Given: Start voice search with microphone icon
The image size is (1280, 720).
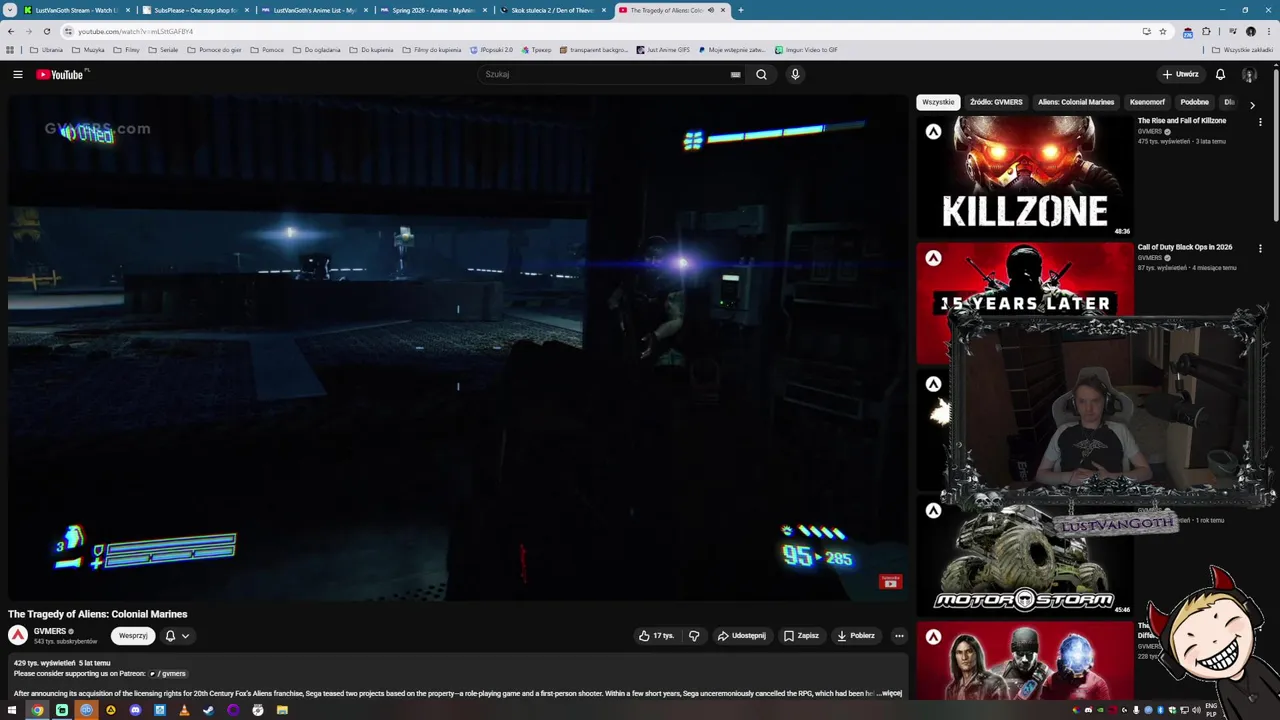Looking at the screenshot, I should (795, 74).
